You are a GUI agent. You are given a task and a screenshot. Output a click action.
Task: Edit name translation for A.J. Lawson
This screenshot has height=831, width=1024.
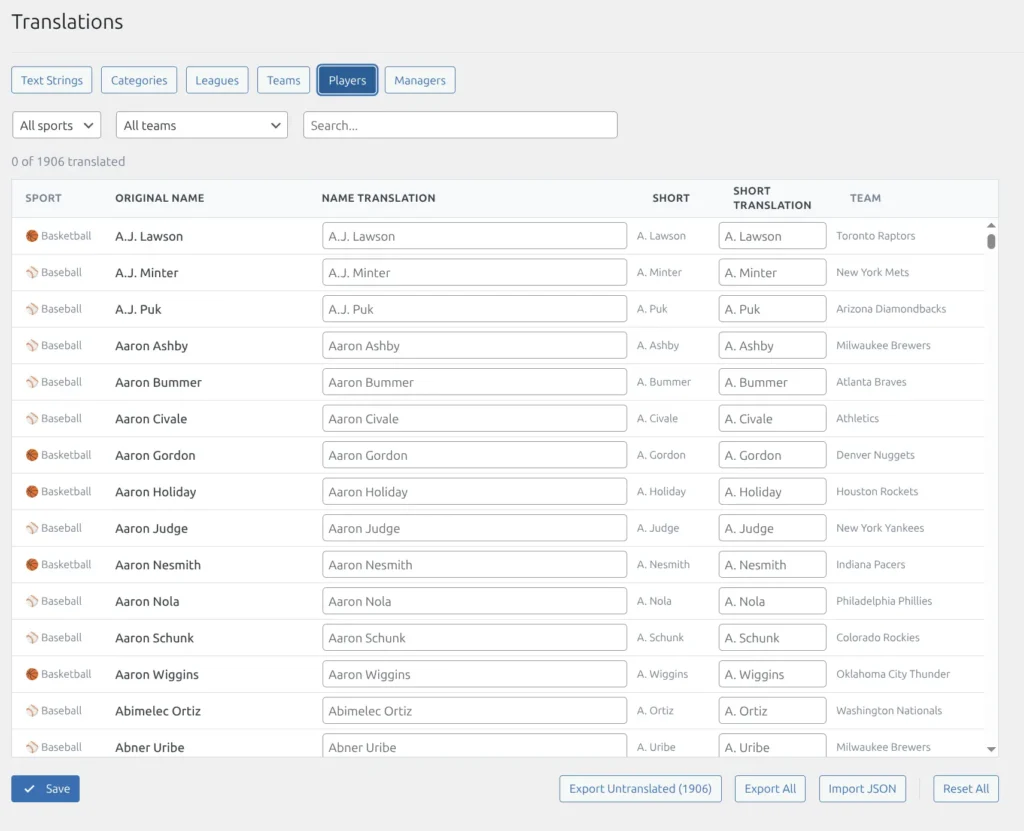(x=474, y=236)
